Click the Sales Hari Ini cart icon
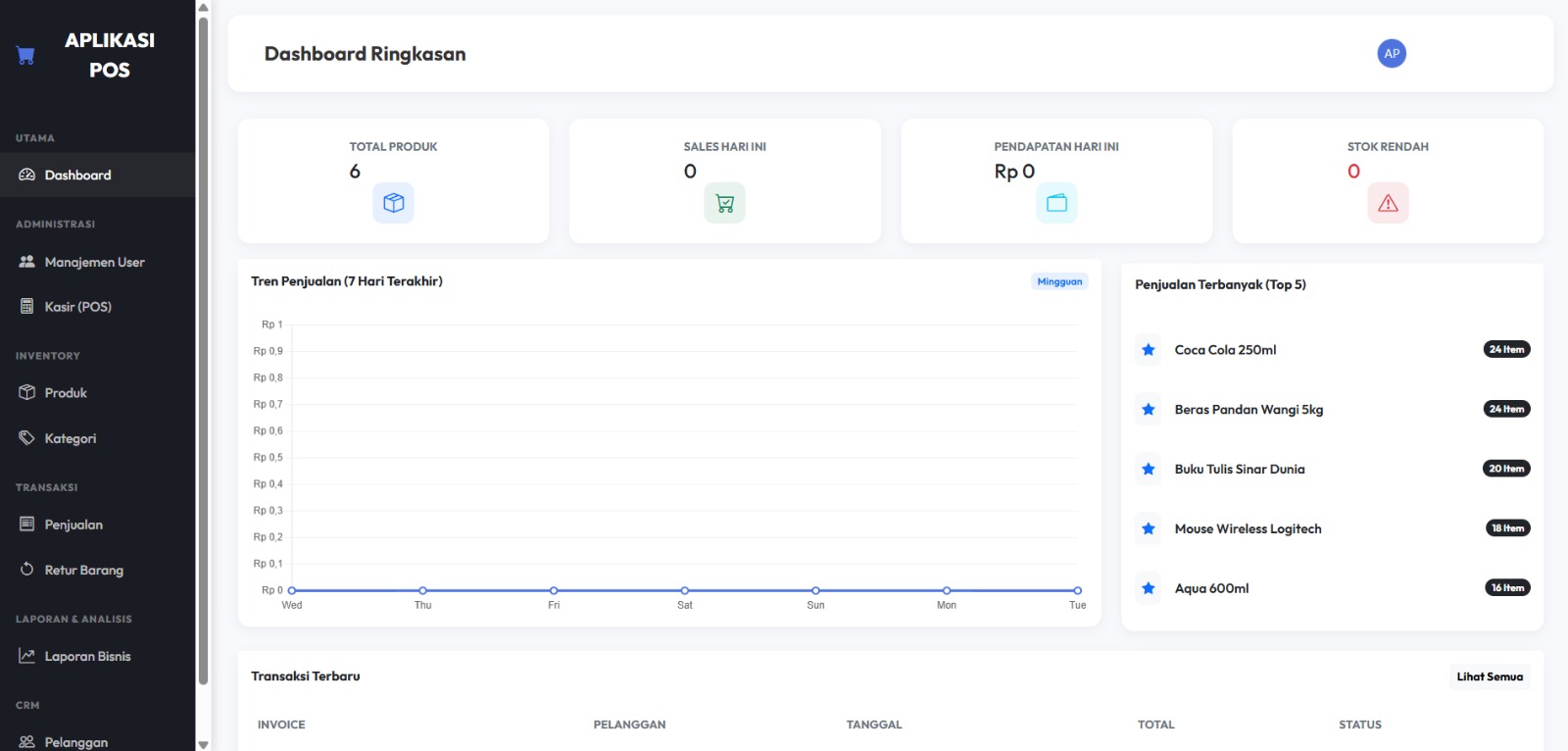This screenshot has height=751, width=1568. pyautogui.click(x=725, y=203)
